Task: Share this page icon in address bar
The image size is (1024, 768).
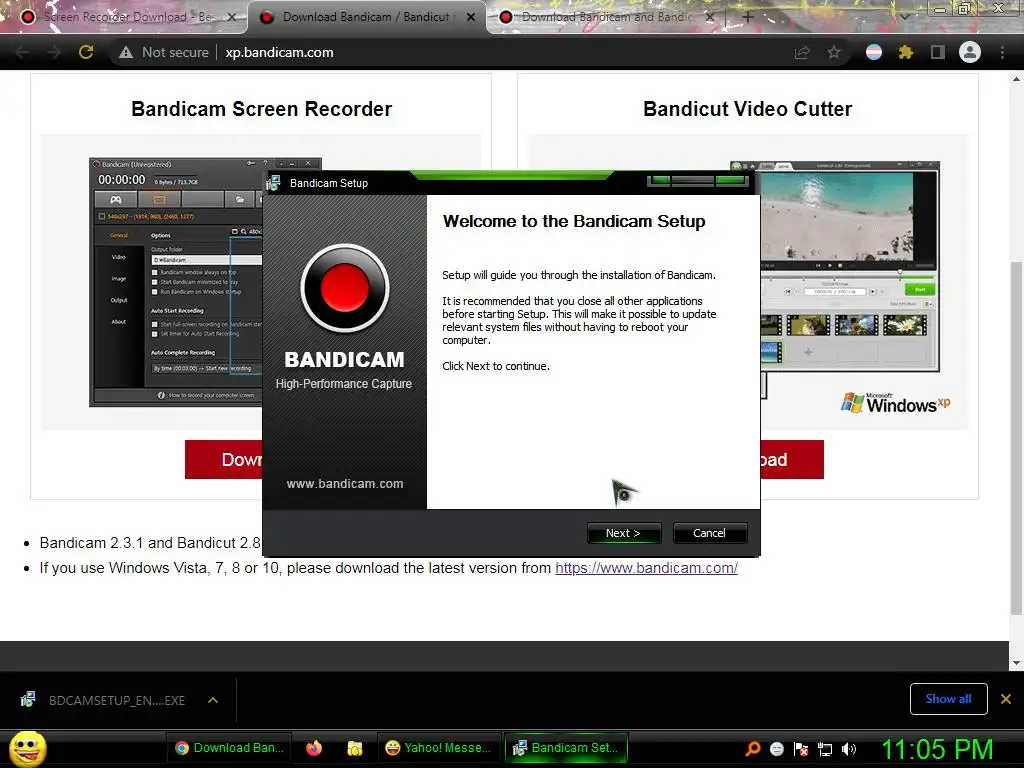Action: point(802,52)
